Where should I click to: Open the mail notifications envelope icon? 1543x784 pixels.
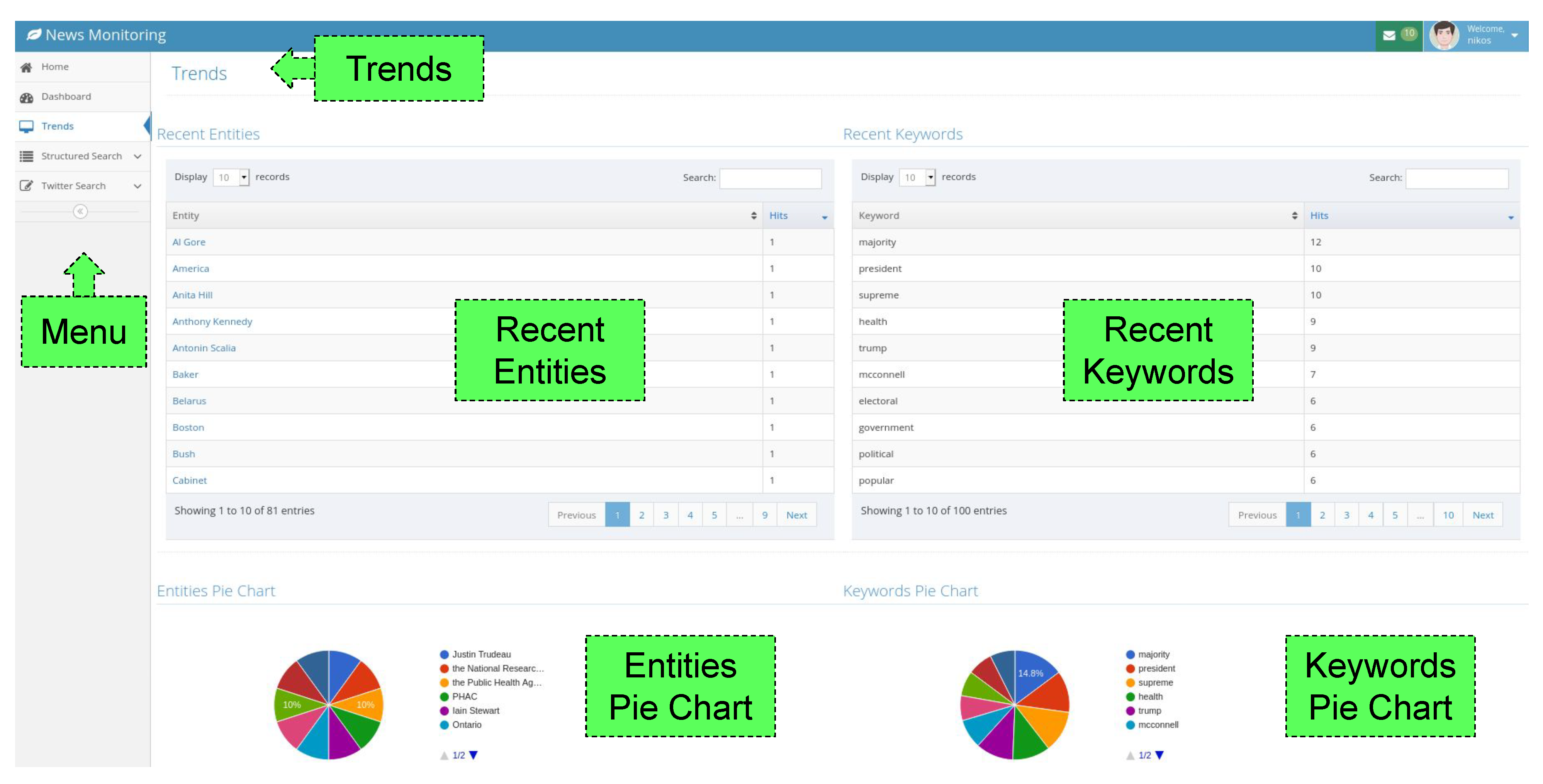pos(1389,35)
